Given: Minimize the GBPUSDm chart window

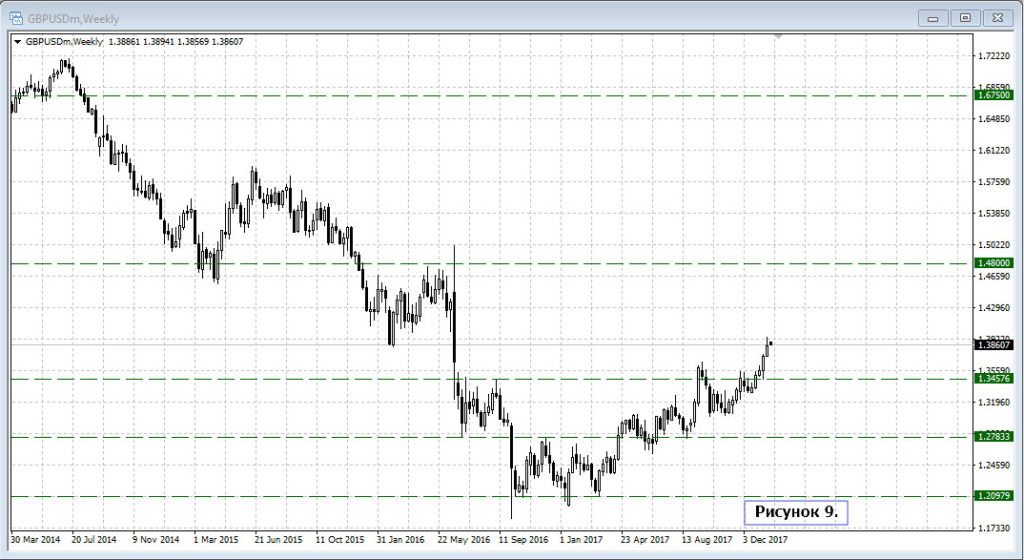Looking at the screenshot, I should 934,17.
